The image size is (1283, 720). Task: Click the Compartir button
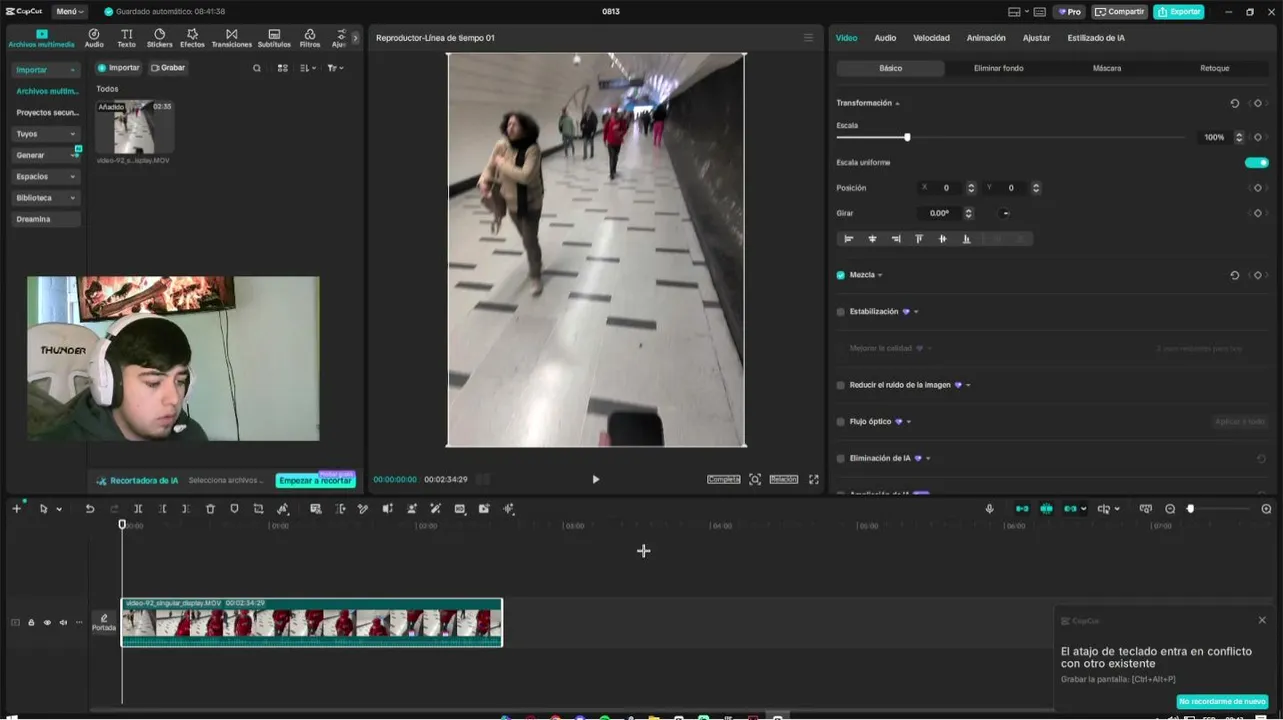pos(1119,12)
